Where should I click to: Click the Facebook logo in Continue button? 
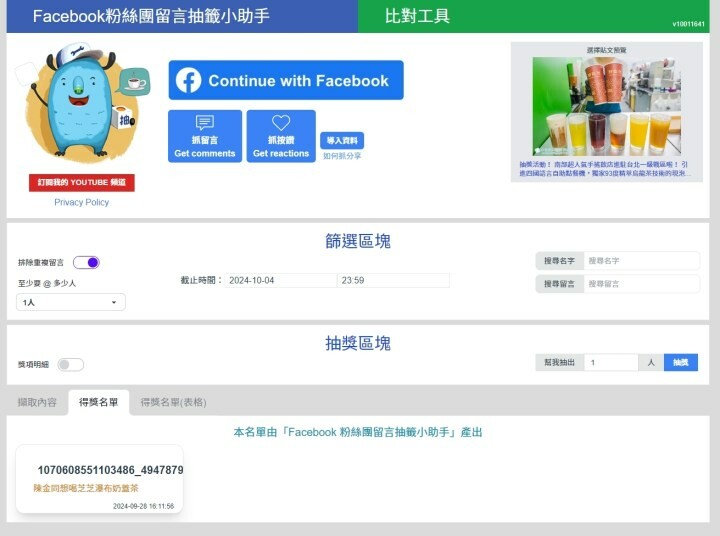tap(188, 80)
